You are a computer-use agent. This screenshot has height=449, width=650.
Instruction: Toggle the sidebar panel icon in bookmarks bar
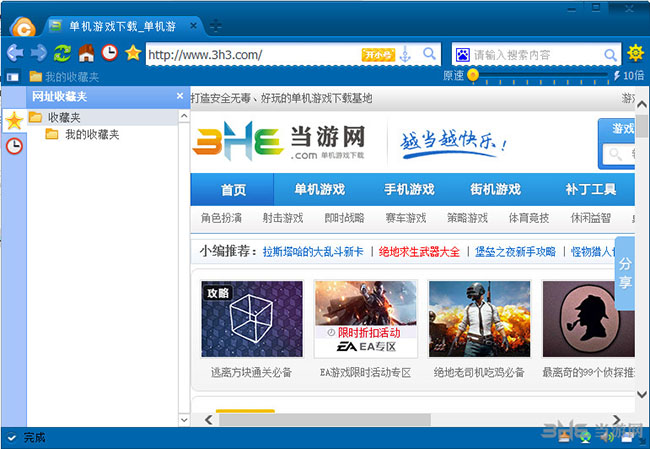[x=13, y=77]
